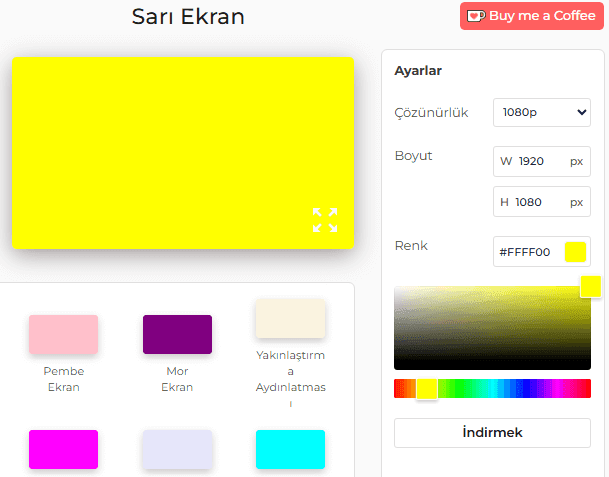This screenshot has height=477, width=609.
Task: Select the cyan screen thumbnail
Action: pos(291,449)
